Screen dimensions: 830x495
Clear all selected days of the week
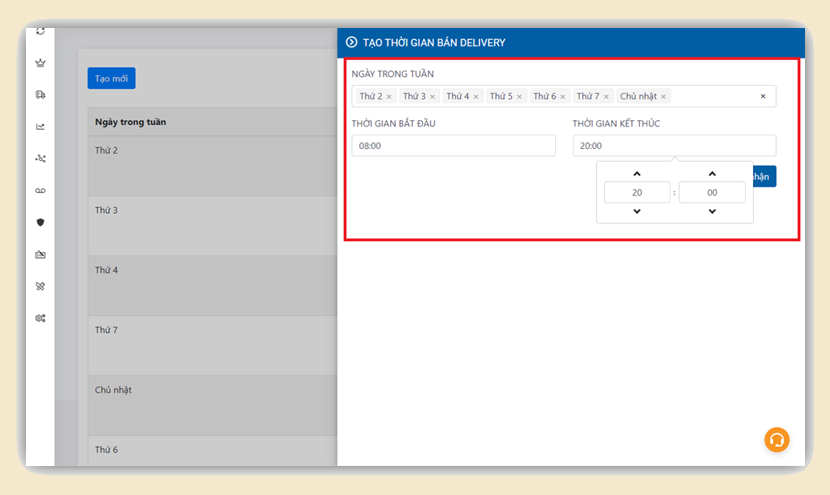tap(763, 97)
